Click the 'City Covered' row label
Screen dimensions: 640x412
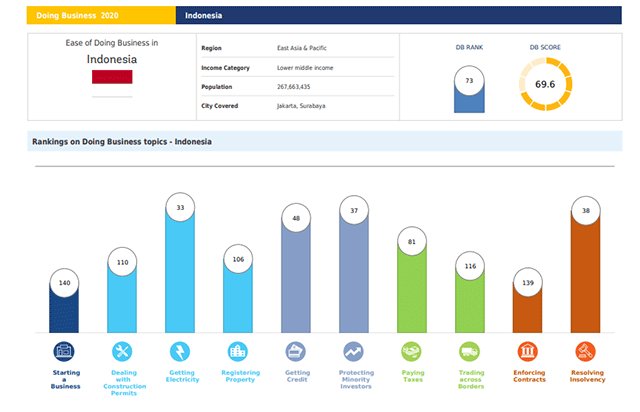220,106
